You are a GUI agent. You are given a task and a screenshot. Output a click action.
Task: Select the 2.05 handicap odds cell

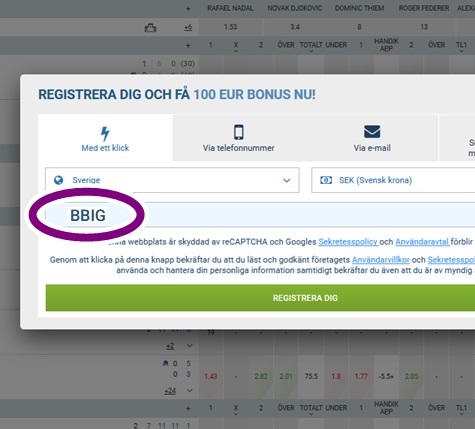coord(411,376)
